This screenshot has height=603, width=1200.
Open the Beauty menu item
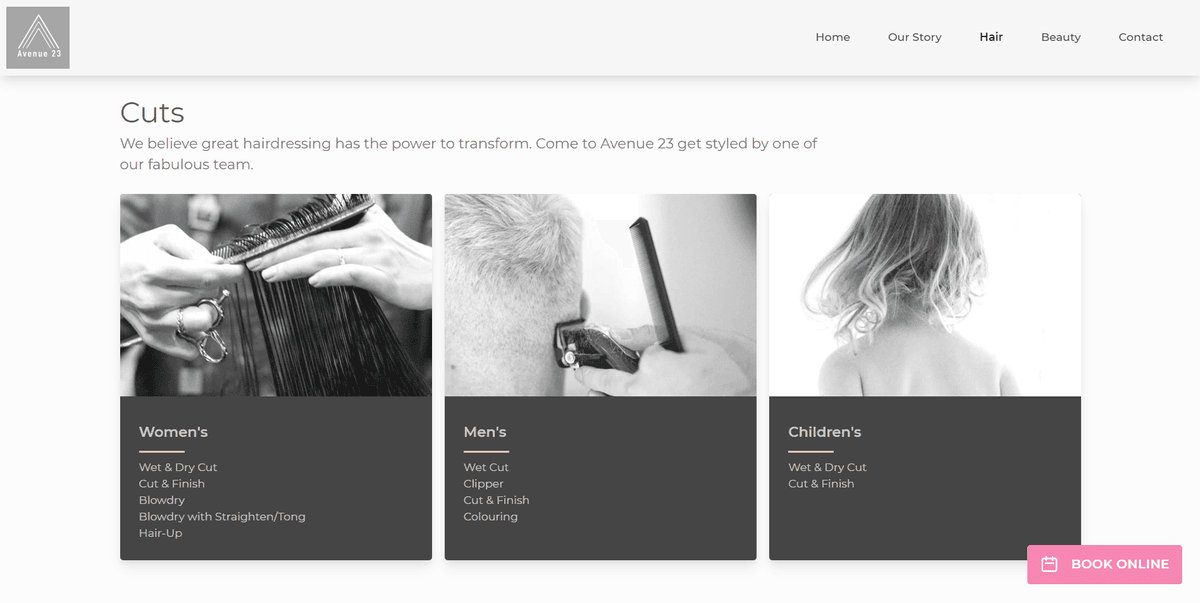1060,37
